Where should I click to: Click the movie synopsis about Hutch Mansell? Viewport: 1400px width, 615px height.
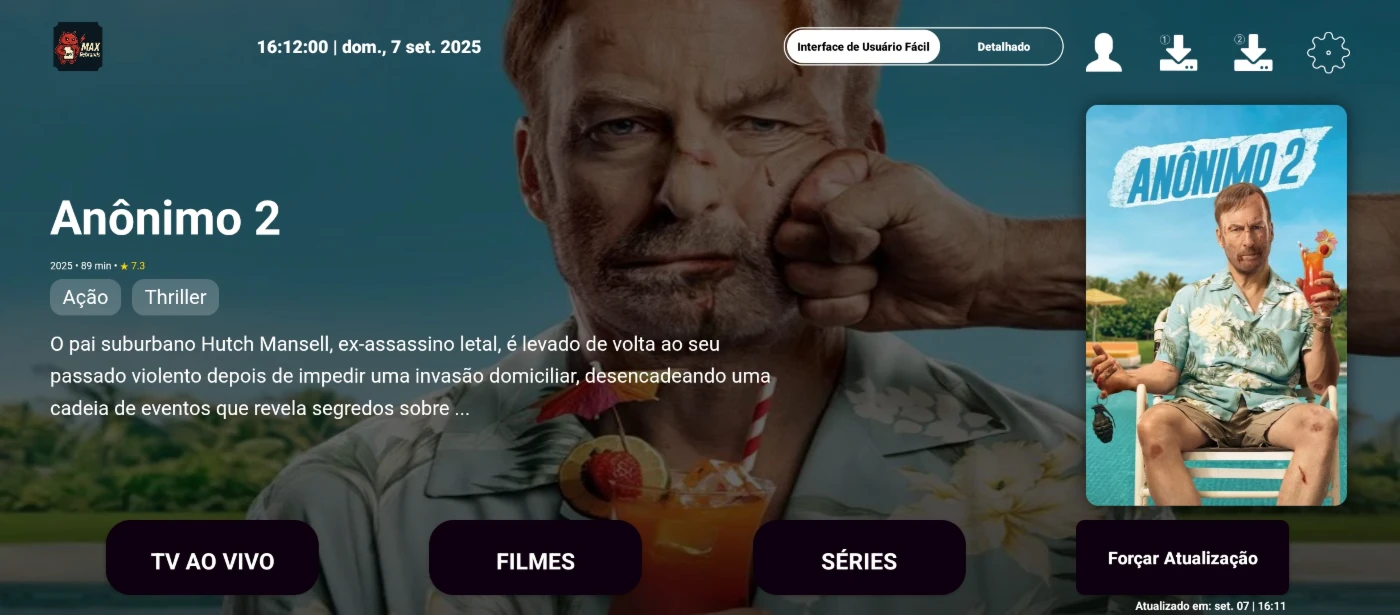click(410, 376)
